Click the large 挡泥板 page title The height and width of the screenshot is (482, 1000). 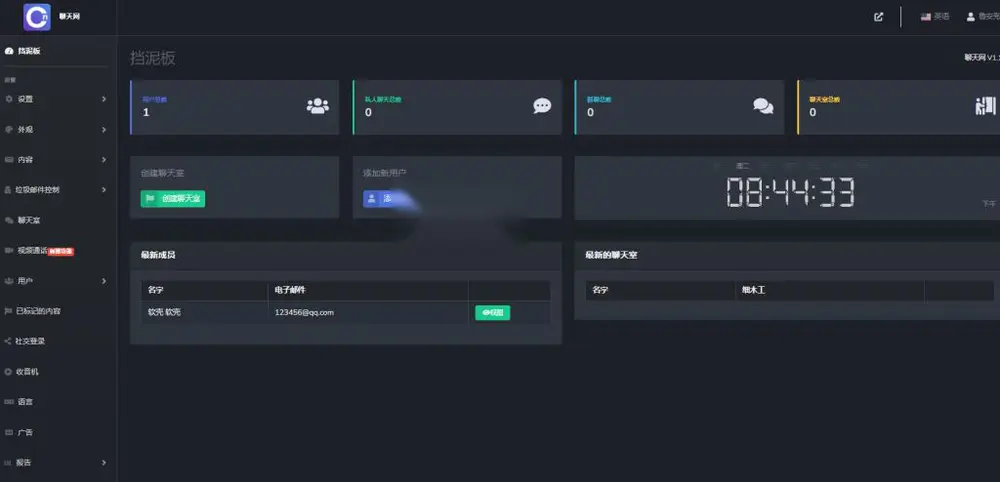(x=153, y=58)
